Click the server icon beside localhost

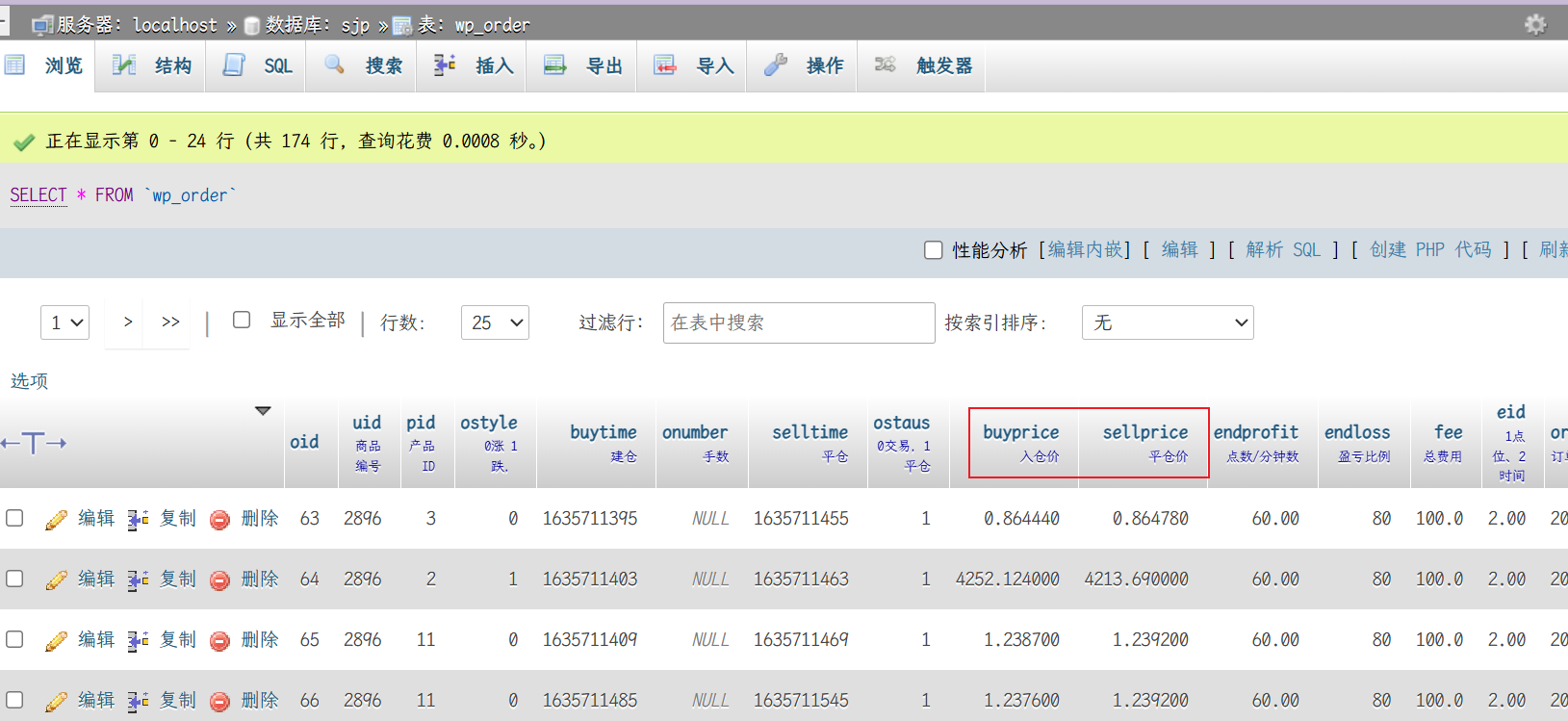click(x=42, y=26)
